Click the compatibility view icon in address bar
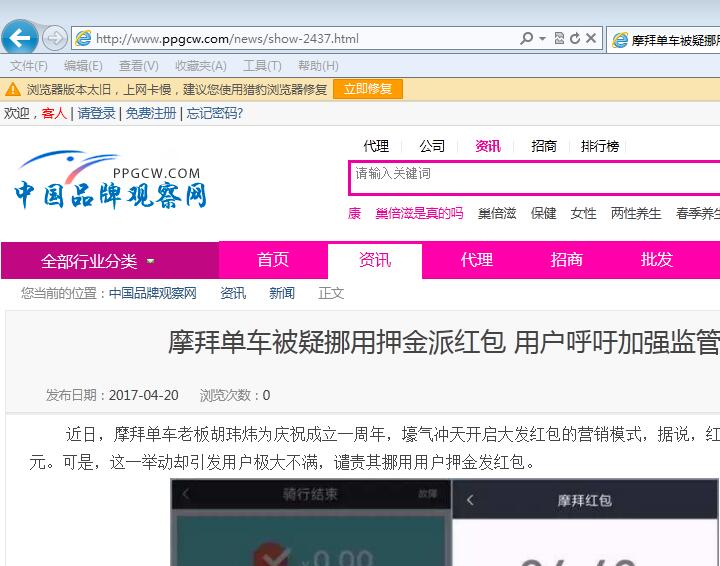This screenshot has height=566, width=720. [x=559, y=39]
